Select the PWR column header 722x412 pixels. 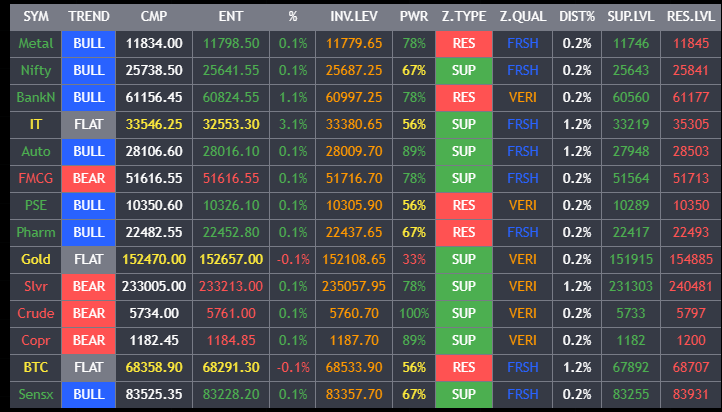click(x=412, y=16)
